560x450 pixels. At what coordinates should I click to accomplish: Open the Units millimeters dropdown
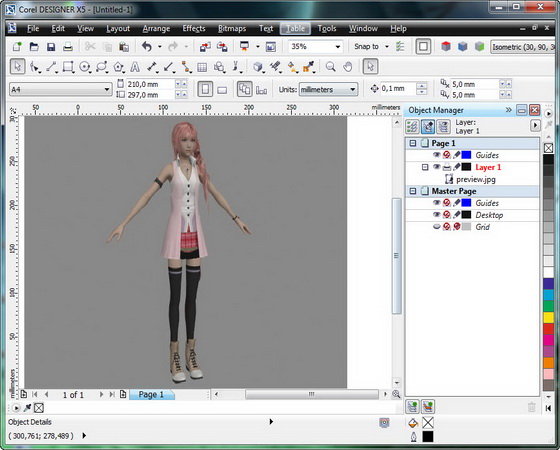tap(352, 89)
